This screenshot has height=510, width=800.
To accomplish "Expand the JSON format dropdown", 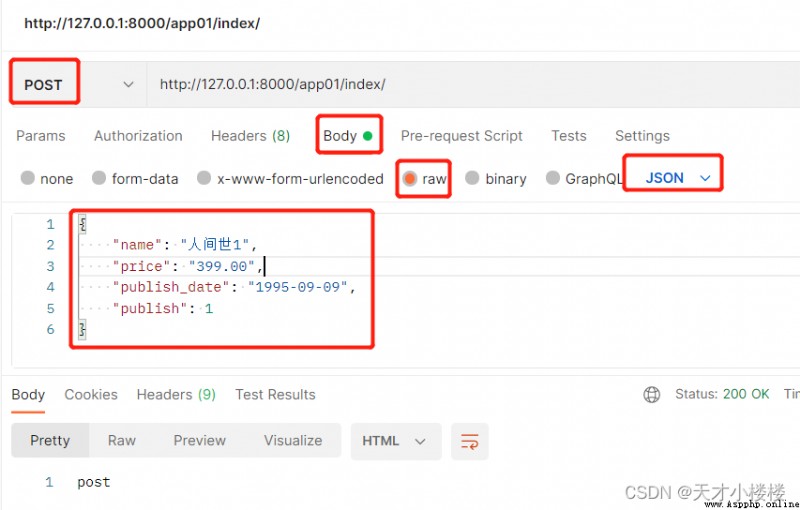I will tap(678, 178).
